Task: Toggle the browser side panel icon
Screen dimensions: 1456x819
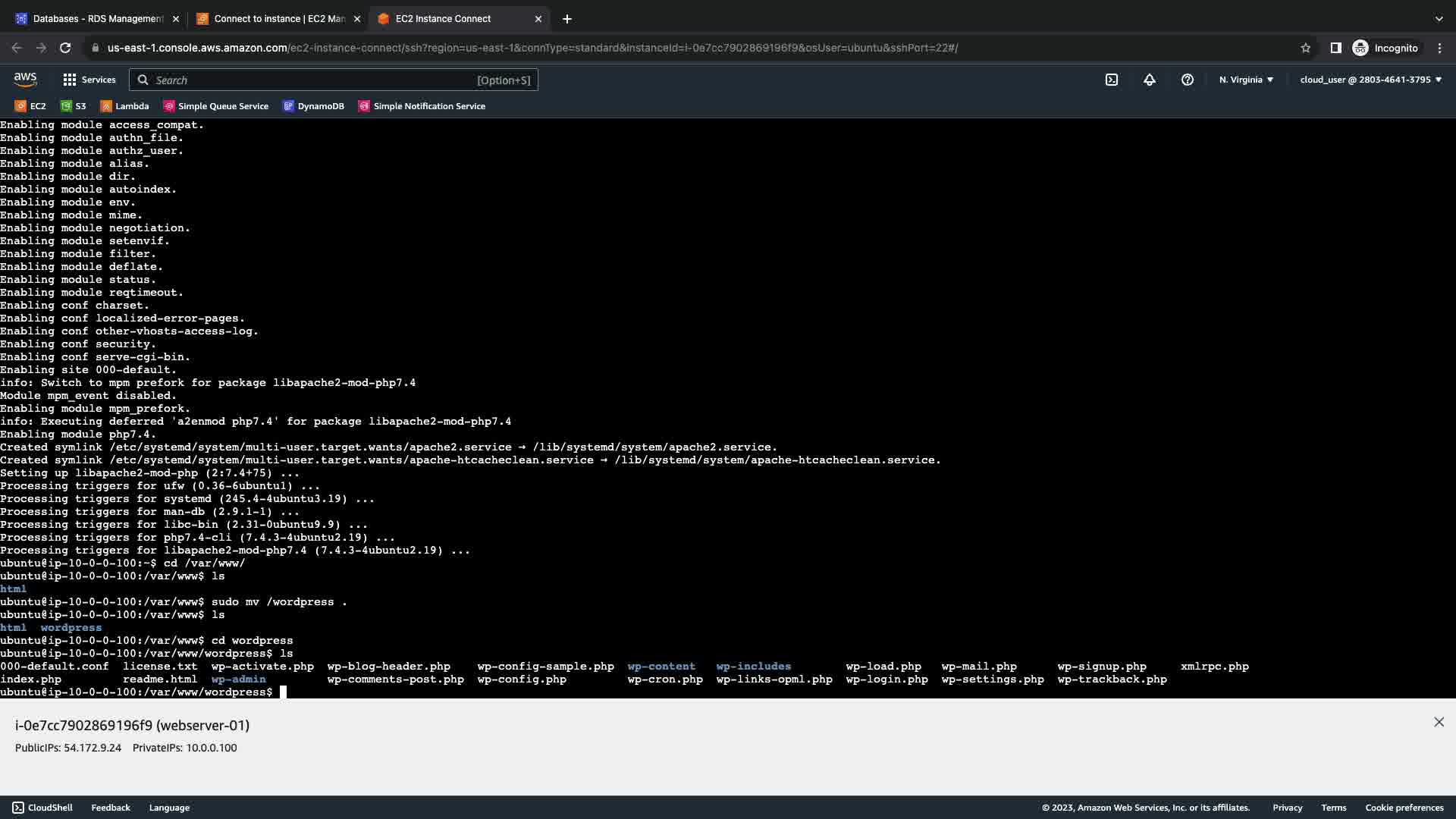Action: [1335, 48]
